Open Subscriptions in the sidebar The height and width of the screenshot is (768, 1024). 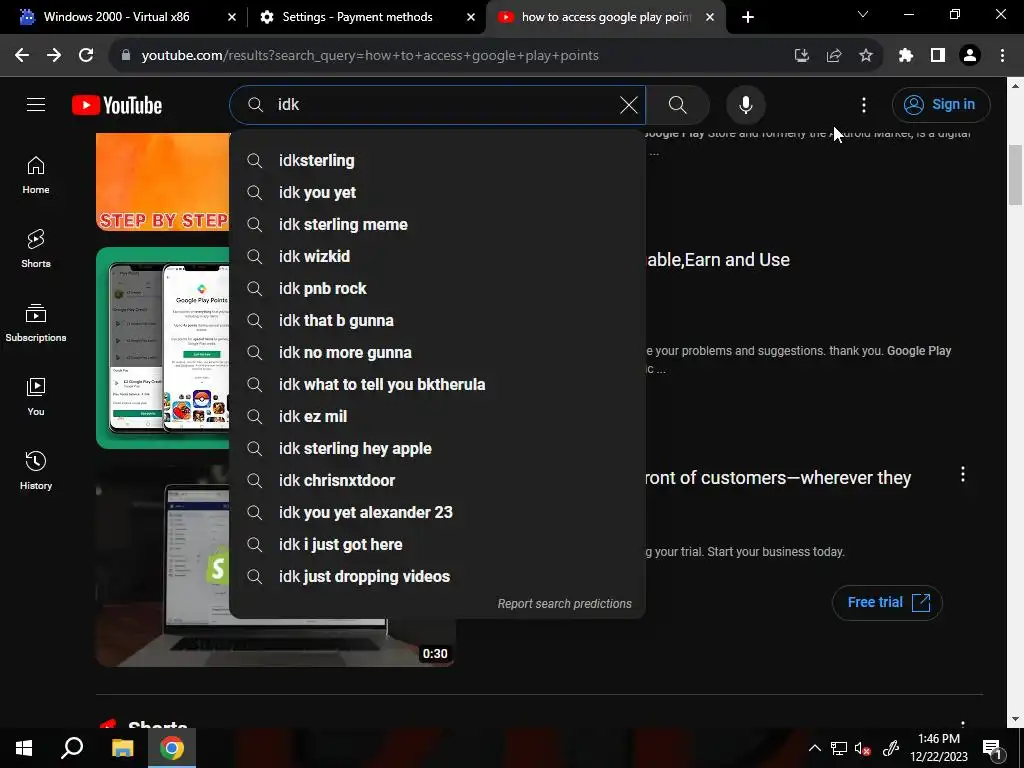click(36, 323)
